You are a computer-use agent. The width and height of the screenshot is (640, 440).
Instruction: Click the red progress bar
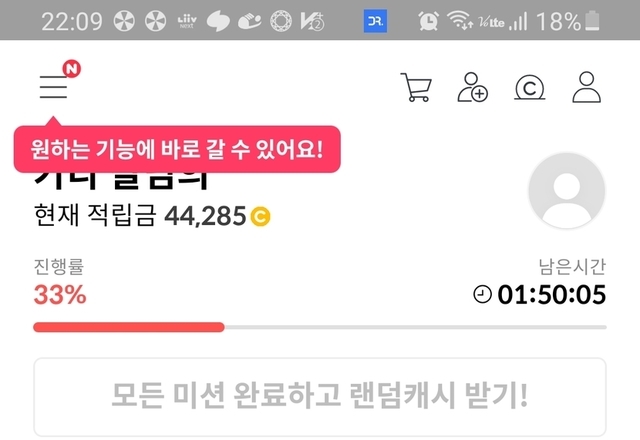[129, 327]
